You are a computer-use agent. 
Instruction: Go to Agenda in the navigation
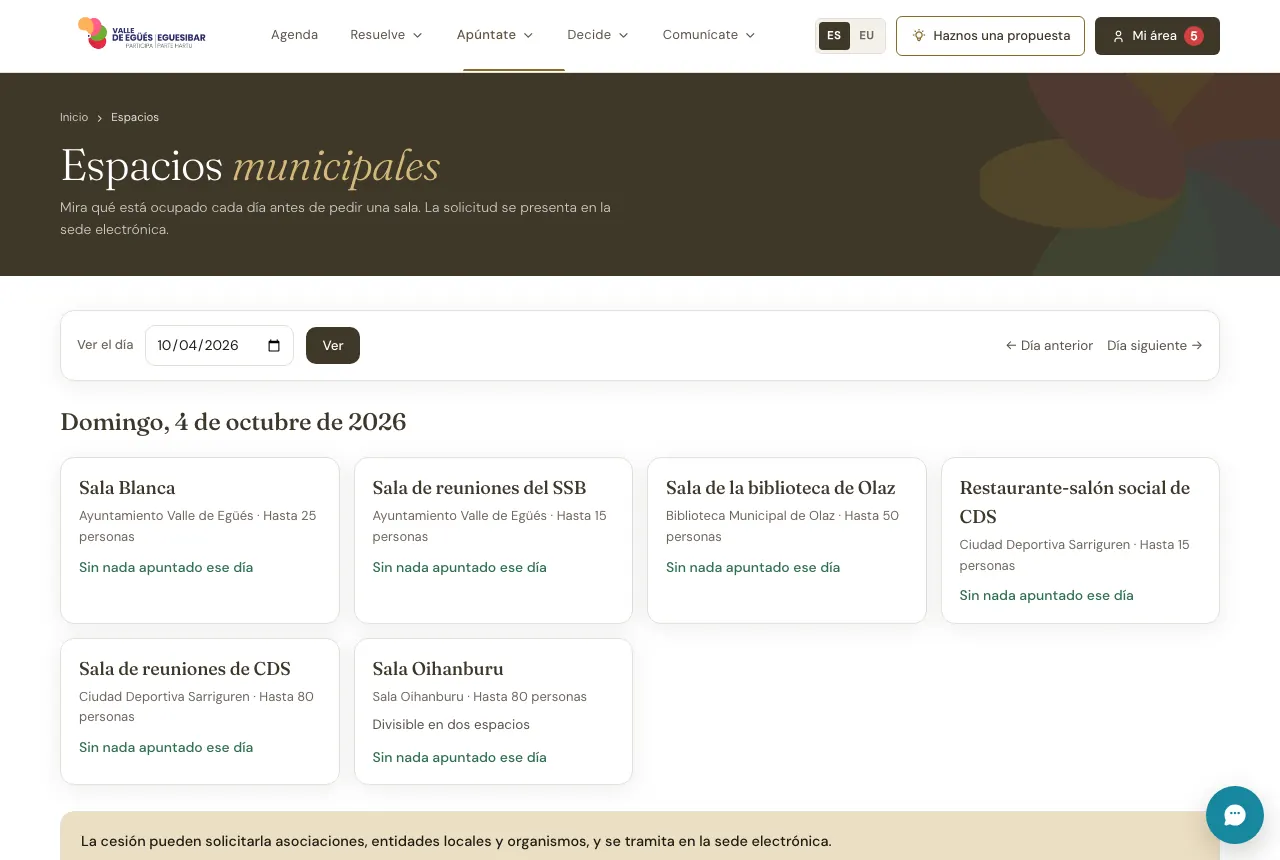pos(294,35)
